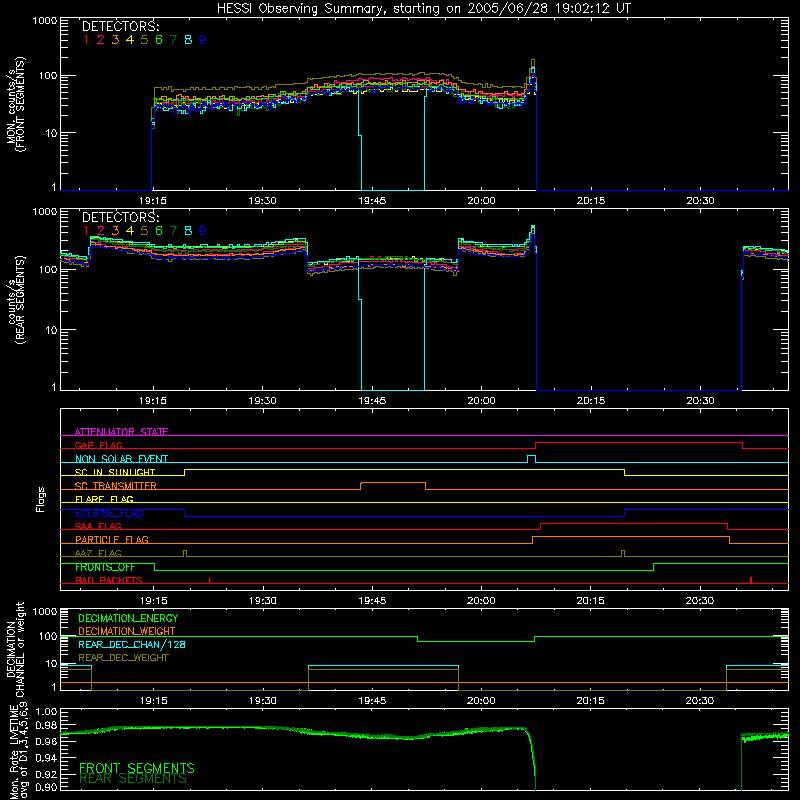Click the DETECTORS: label in the front segments panel
This screenshot has width=800, height=800.
120,26
